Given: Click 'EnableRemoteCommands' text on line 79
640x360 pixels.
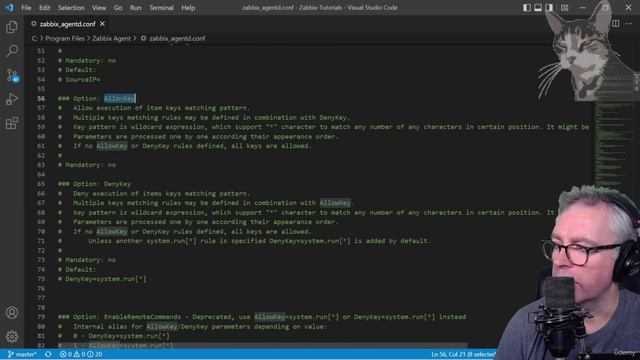Looking at the screenshot, I should coord(142,317).
